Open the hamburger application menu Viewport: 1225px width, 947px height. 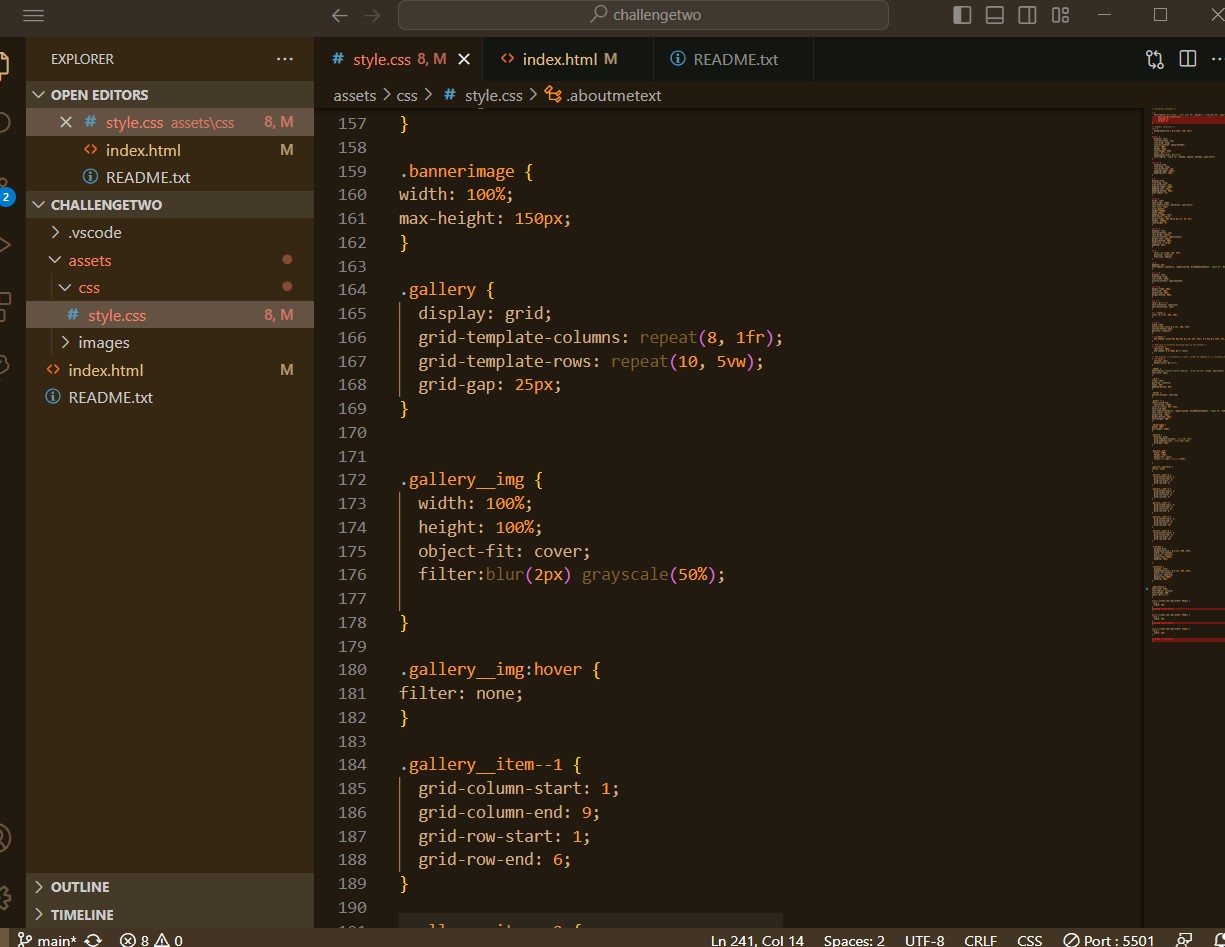tap(33, 15)
